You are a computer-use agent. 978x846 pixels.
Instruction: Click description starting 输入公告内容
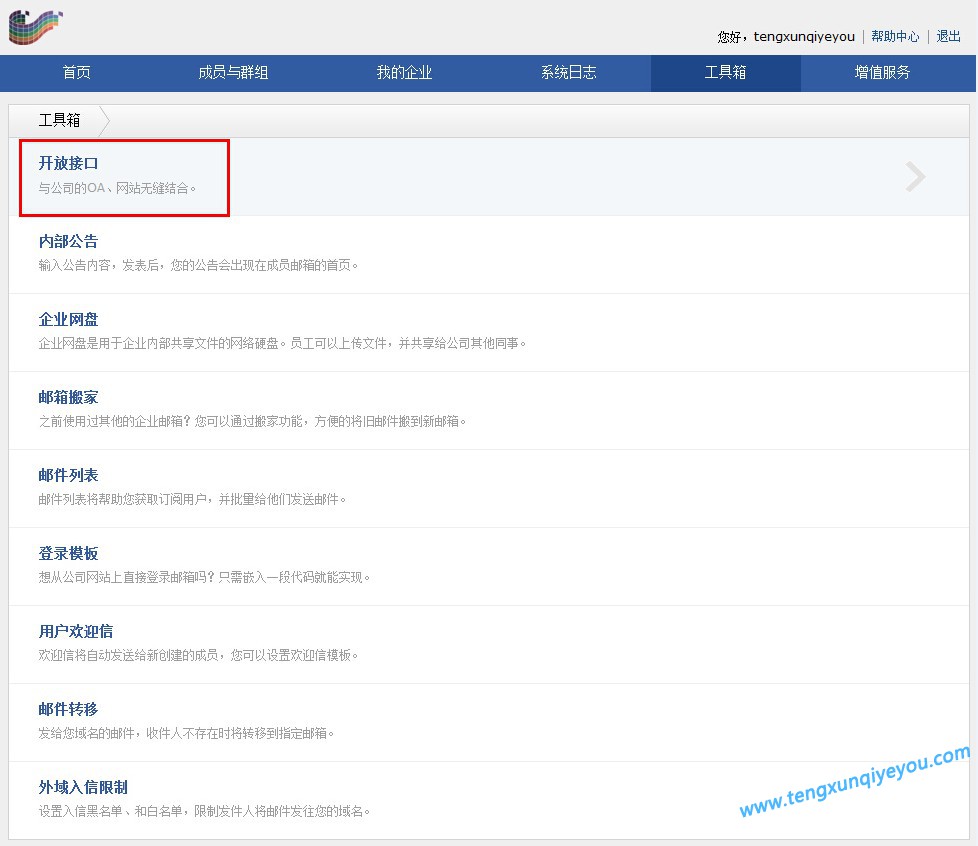pyautogui.click(x=198, y=265)
